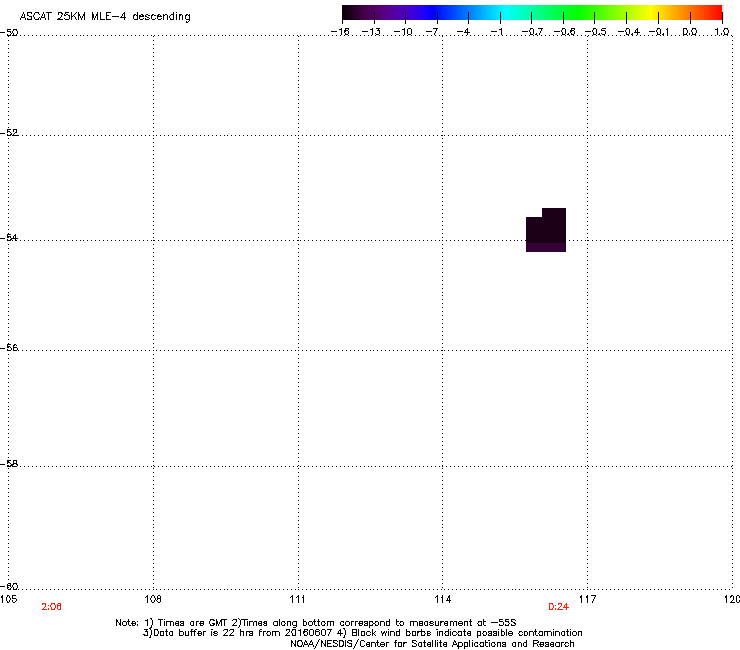Select the "0.0" colorbar label
This screenshot has width=740, height=650.
pos(690,32)
